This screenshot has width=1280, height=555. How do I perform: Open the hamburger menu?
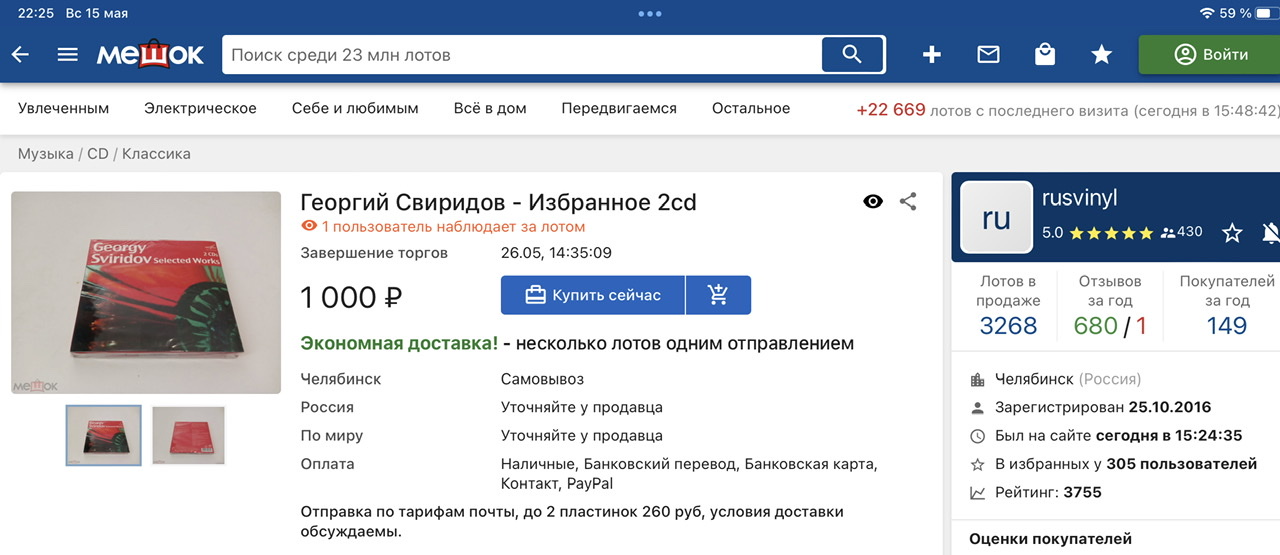pos(67,55)
